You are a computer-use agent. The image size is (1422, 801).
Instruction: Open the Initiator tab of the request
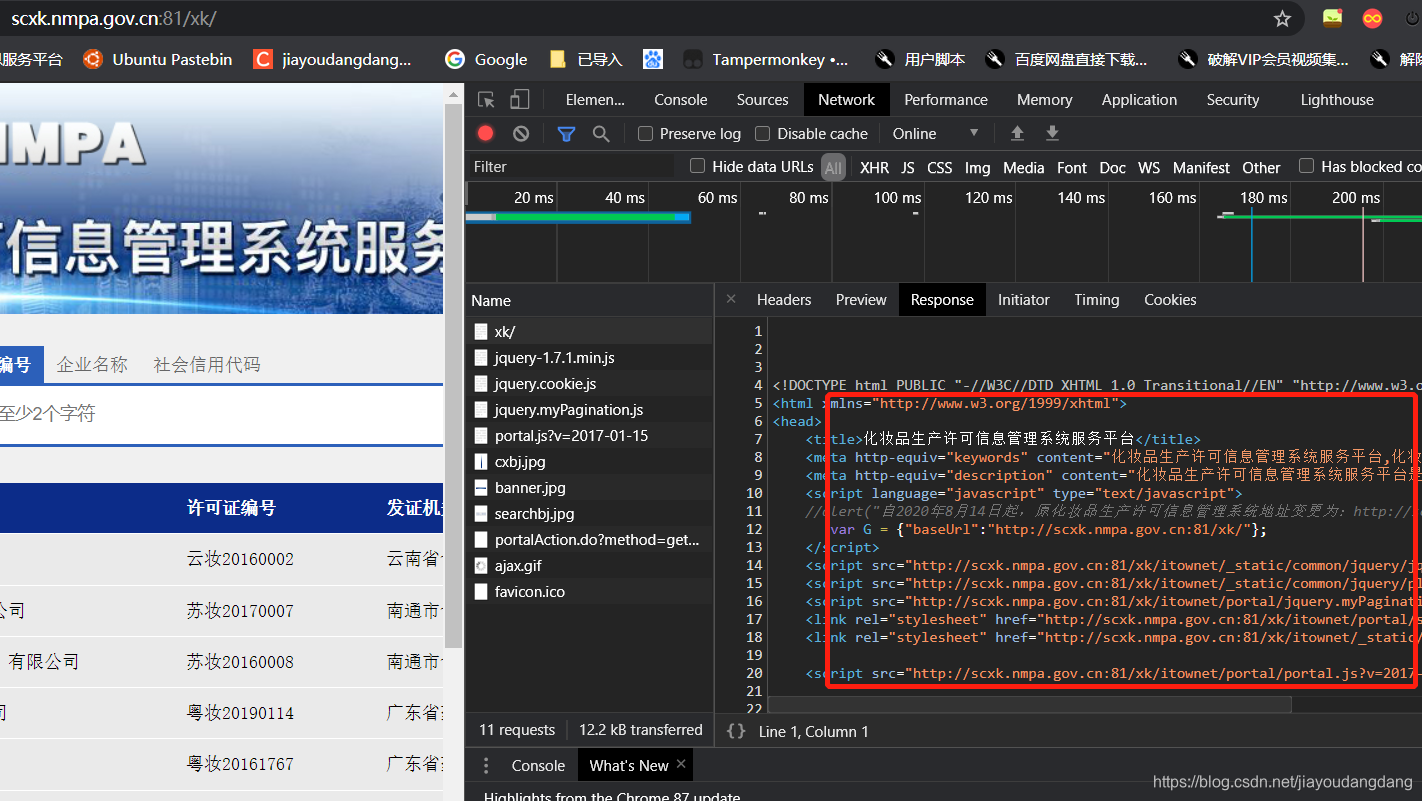pos(1024,300)
